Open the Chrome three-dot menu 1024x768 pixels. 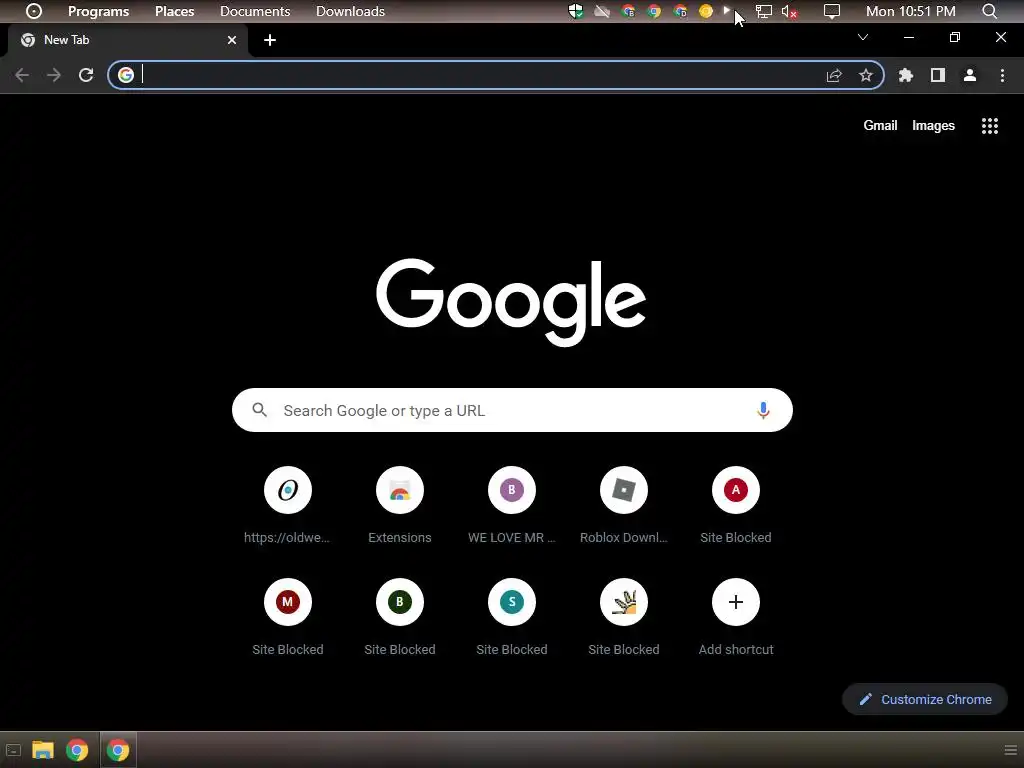(1002, 75)
